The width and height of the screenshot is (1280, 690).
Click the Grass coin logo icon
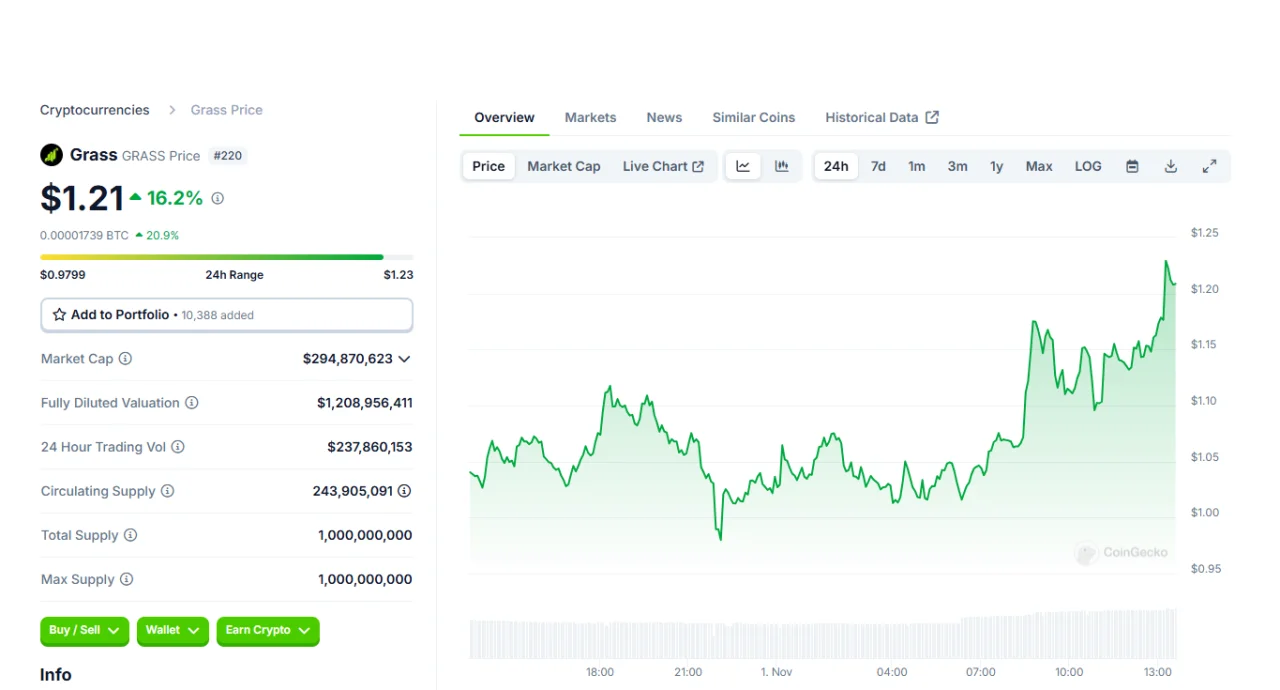(x=51, y=155)
